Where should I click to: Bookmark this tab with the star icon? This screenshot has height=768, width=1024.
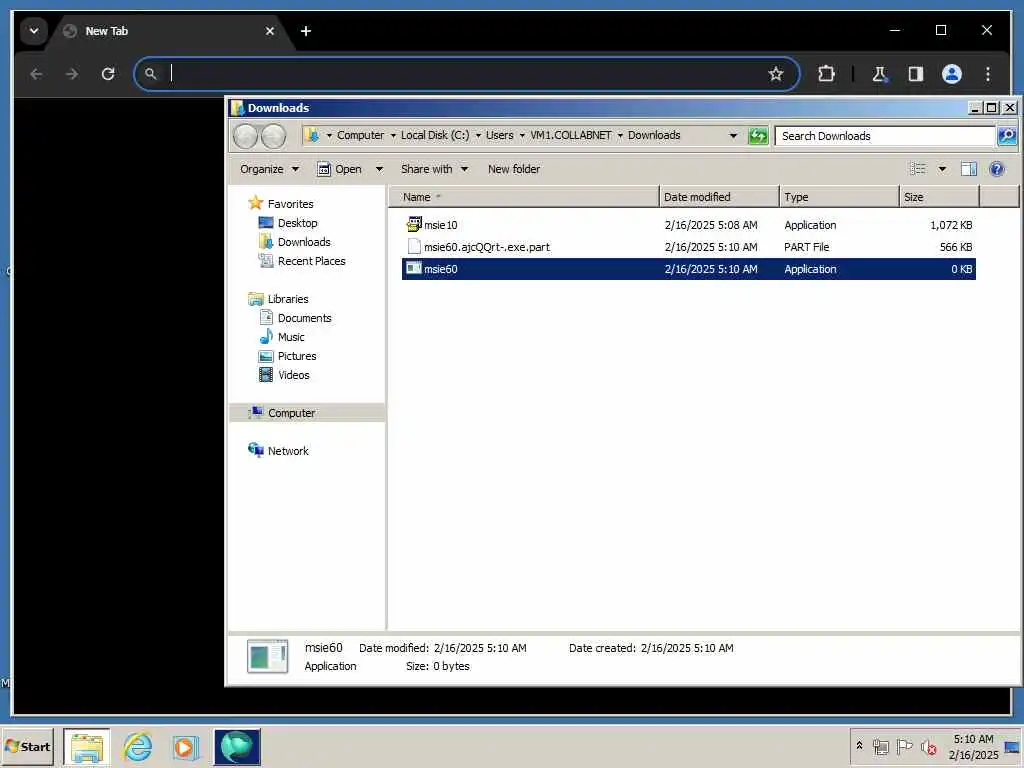(x=776, y=74)
